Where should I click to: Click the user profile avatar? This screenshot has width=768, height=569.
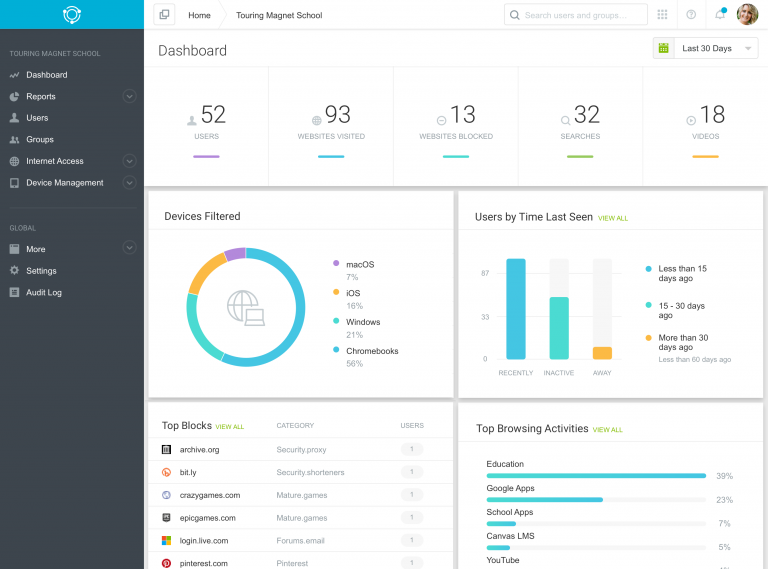click(x=747, y=15)
